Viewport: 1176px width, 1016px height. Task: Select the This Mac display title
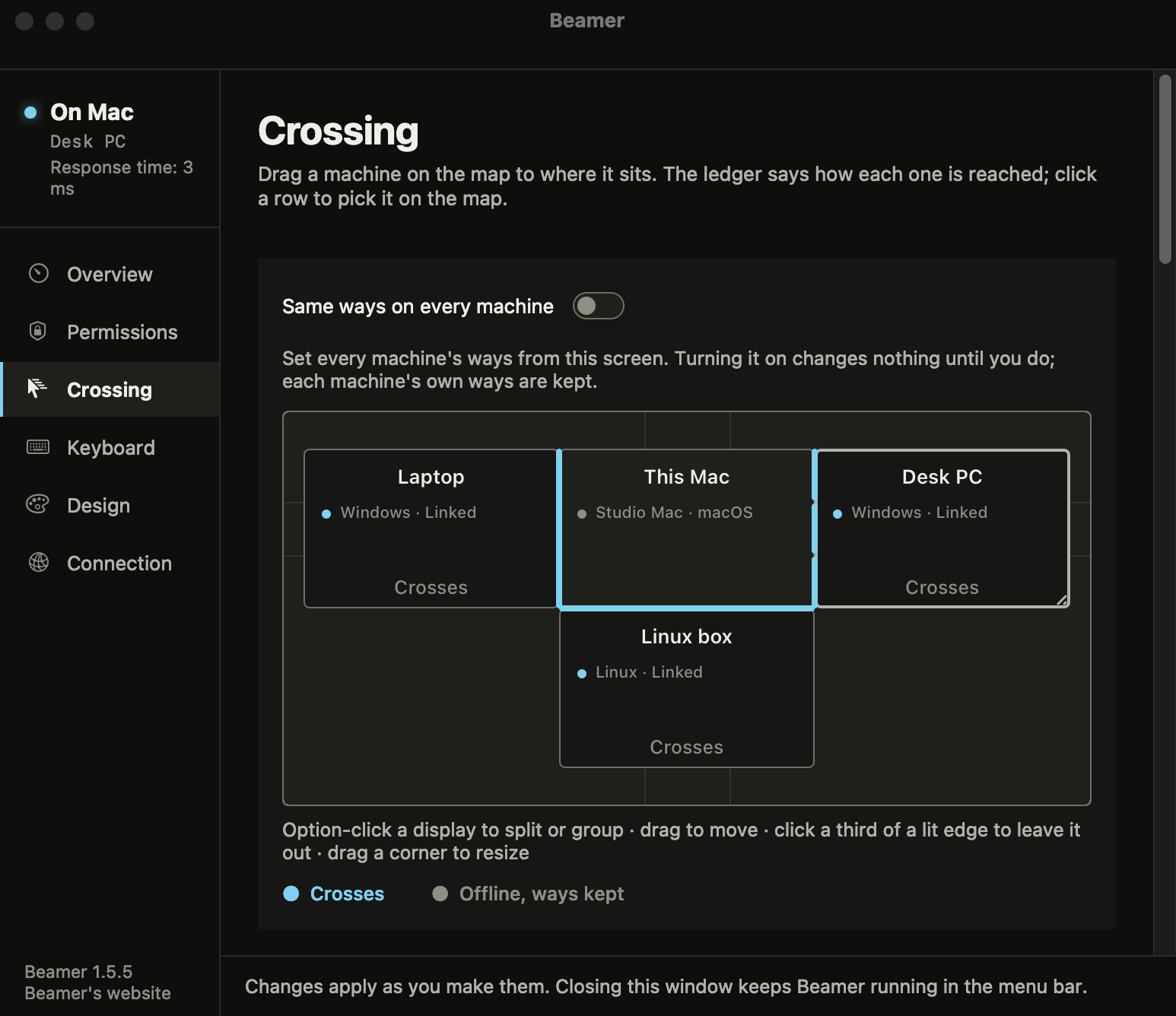coord(687,477)
